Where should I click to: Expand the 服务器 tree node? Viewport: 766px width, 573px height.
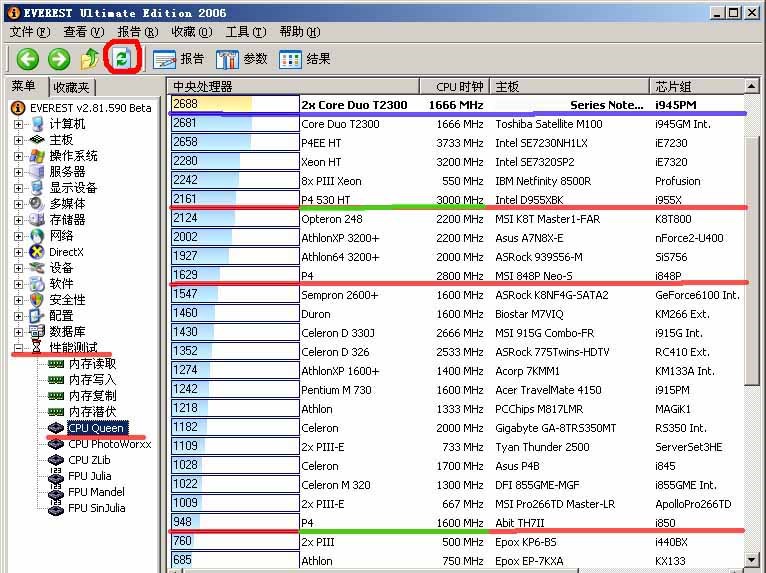(x=18, y=172)
